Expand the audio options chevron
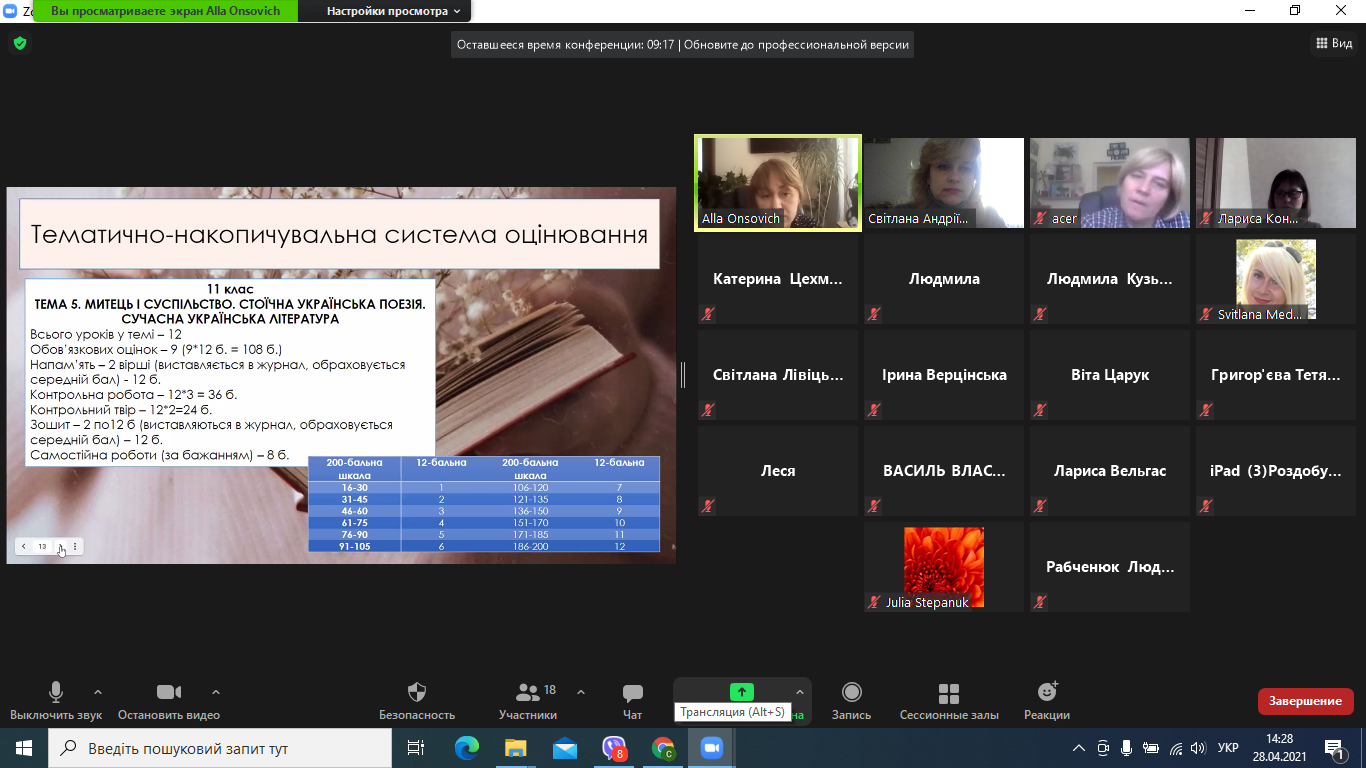This screenshot has height=768, width=1366. [x=98, y=692]
